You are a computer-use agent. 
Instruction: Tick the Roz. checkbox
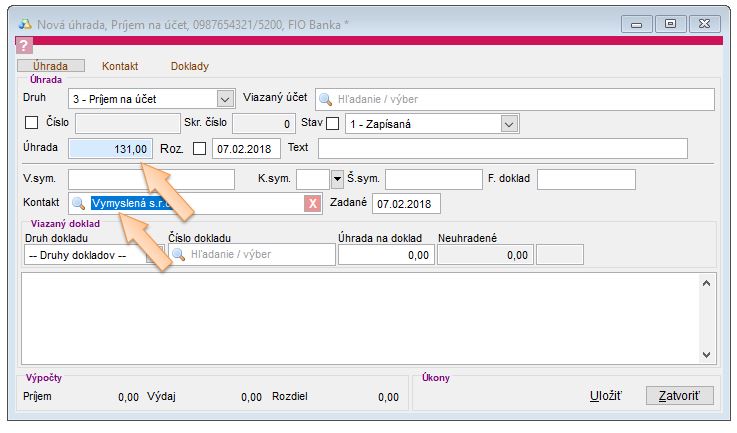(199, 149)
